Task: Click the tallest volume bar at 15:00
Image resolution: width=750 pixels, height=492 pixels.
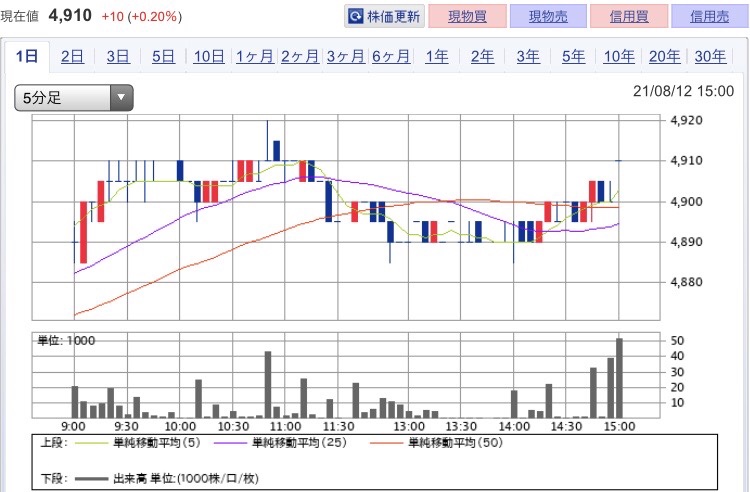Action: tap(619, 378)
